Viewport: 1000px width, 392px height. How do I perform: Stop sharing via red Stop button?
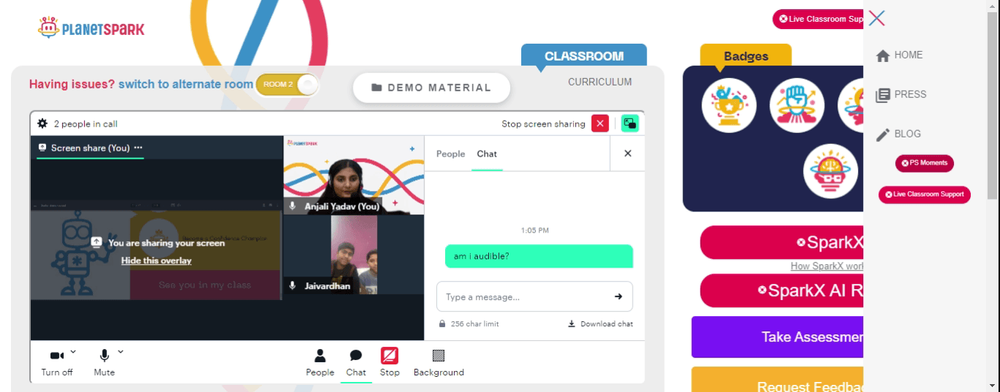click(x=390, y=363)
